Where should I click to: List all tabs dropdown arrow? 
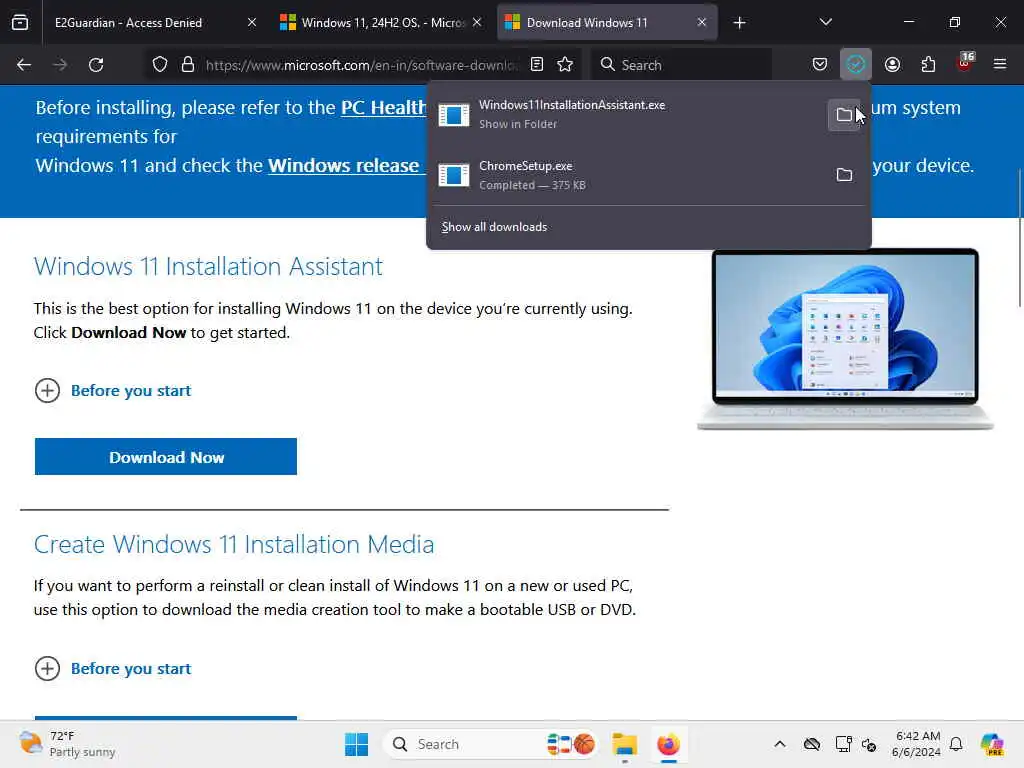pyautogui.click(x=825, y=22)
